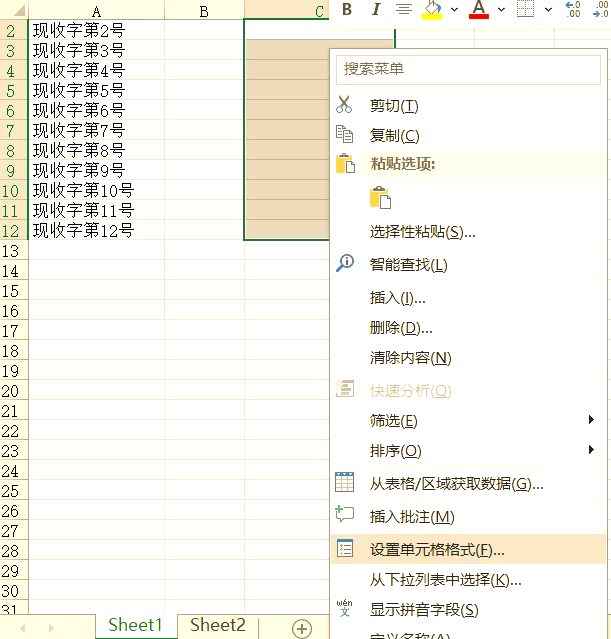Select column A header
This screenshot has width=611, height=639.
pos(96,10)
